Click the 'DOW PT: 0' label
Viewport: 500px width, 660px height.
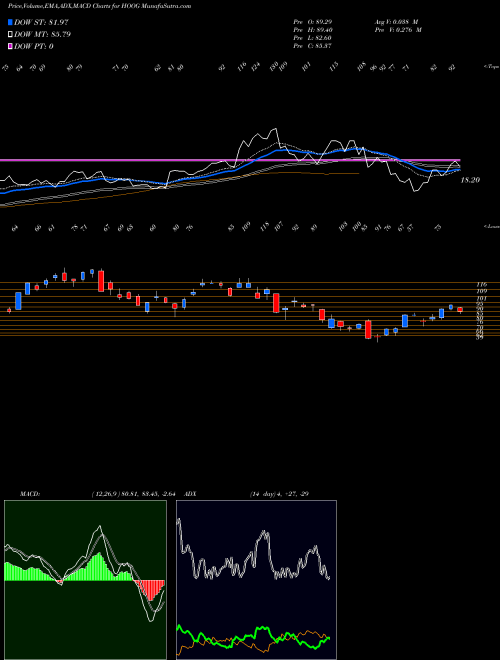click(x=34, y=46)
